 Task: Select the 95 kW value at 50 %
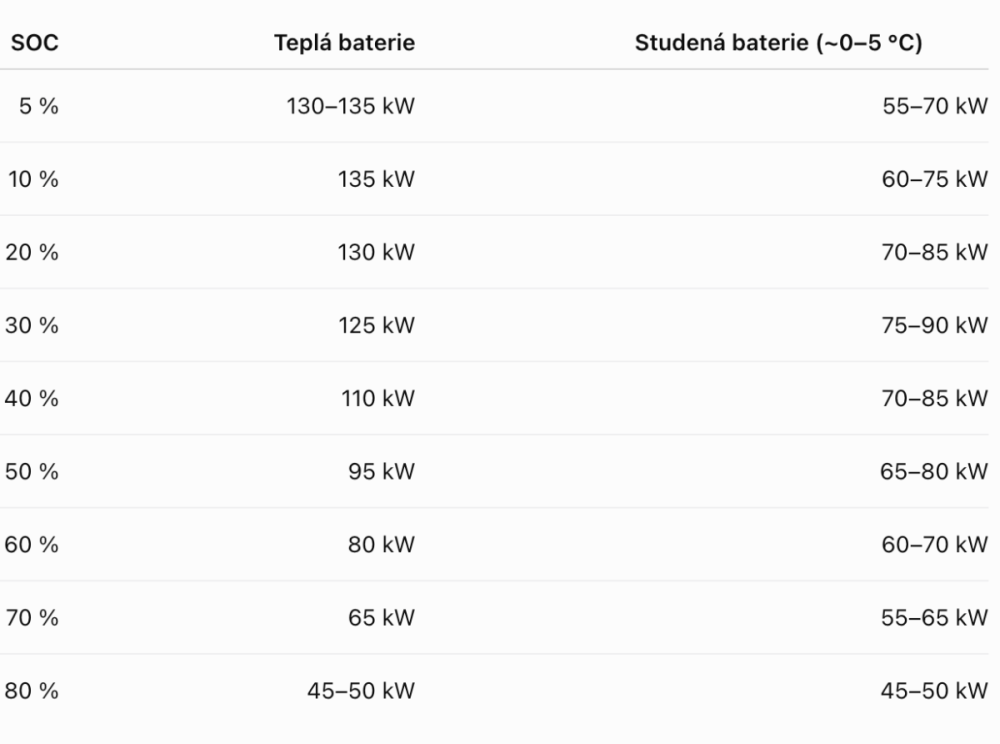(381, 472)
